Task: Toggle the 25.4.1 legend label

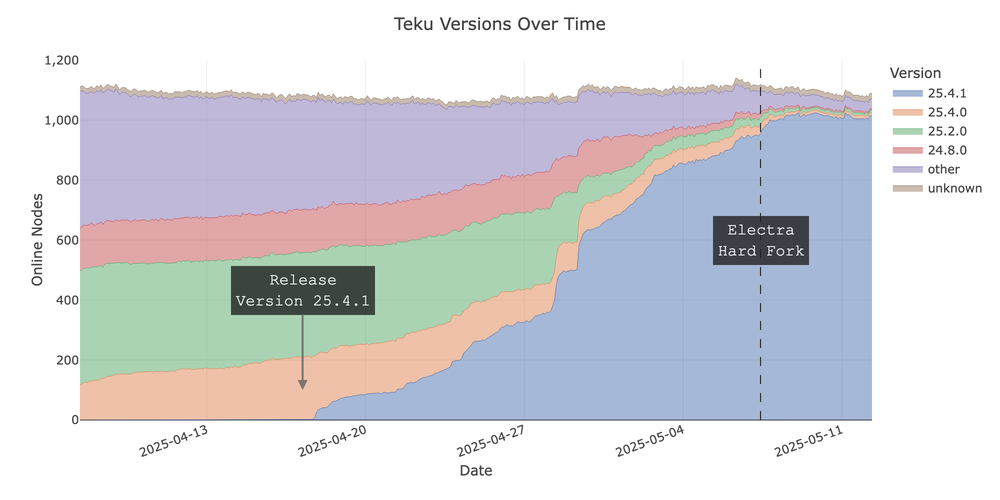Action: 945,93
